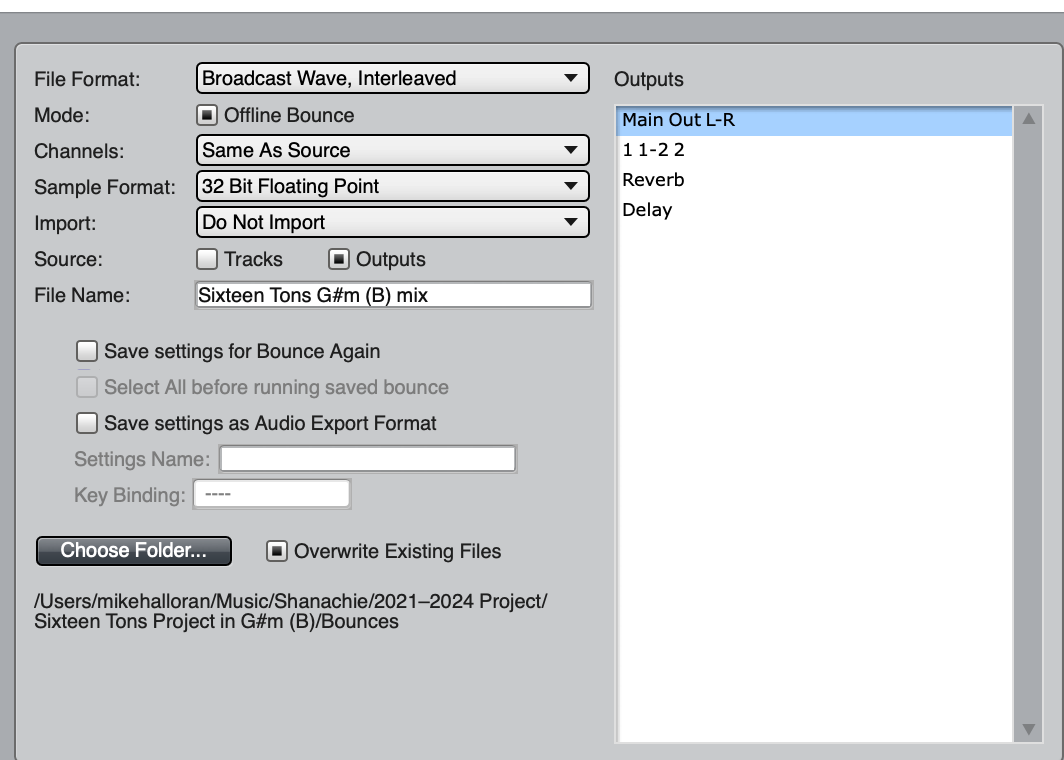Select Outputs as the bounce source

coord(339,259)
